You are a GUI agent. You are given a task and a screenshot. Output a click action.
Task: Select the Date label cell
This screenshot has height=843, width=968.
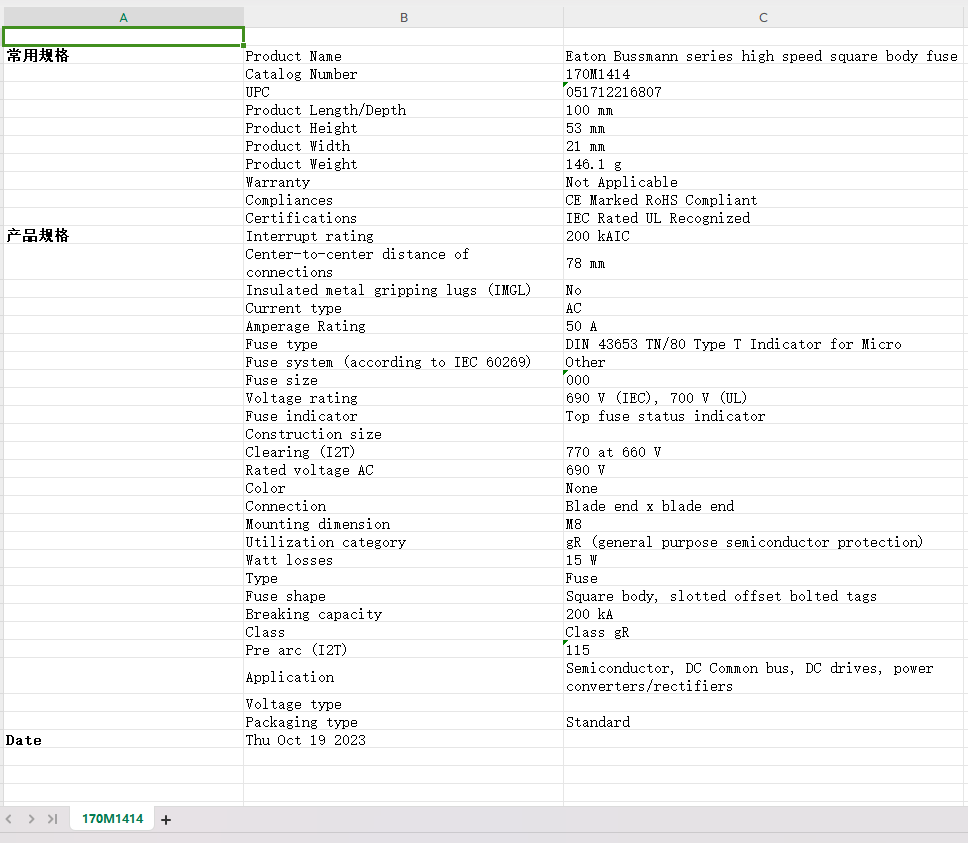click(123, 740)
